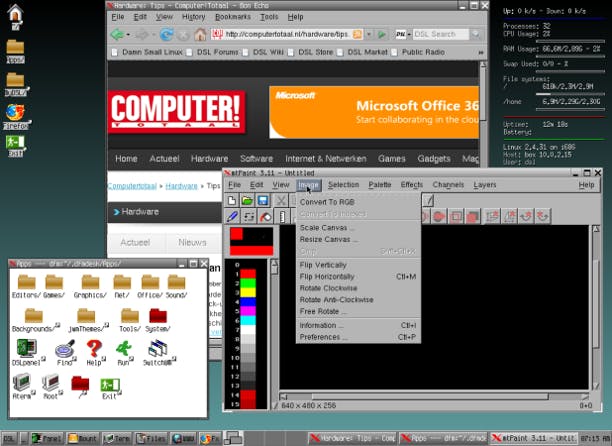612x446 pixels.
Task: Click flip selection horizontally toolbar icon
Action: 509,216
